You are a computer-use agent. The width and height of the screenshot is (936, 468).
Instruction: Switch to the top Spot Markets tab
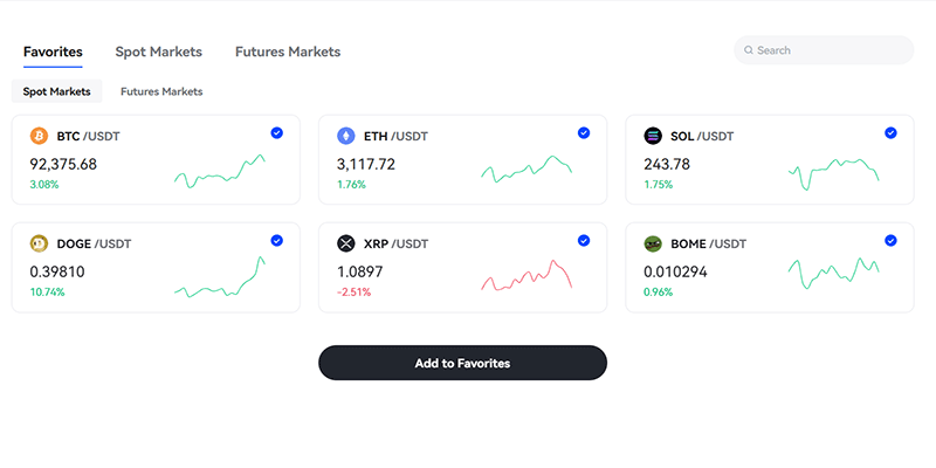[158, 52]
